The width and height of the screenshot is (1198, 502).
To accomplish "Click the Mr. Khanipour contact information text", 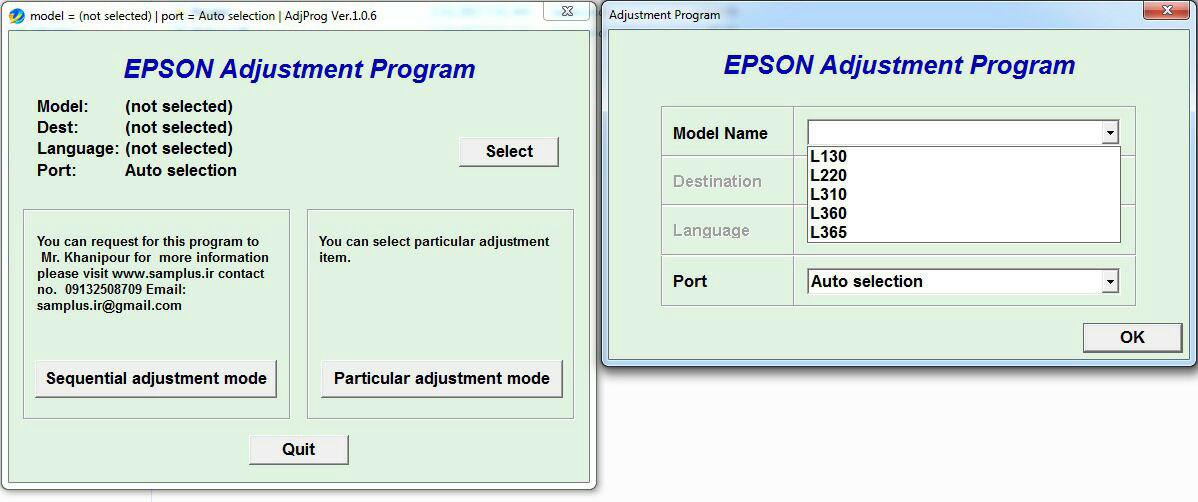I will pyautogui.click(x=152, y=274).
